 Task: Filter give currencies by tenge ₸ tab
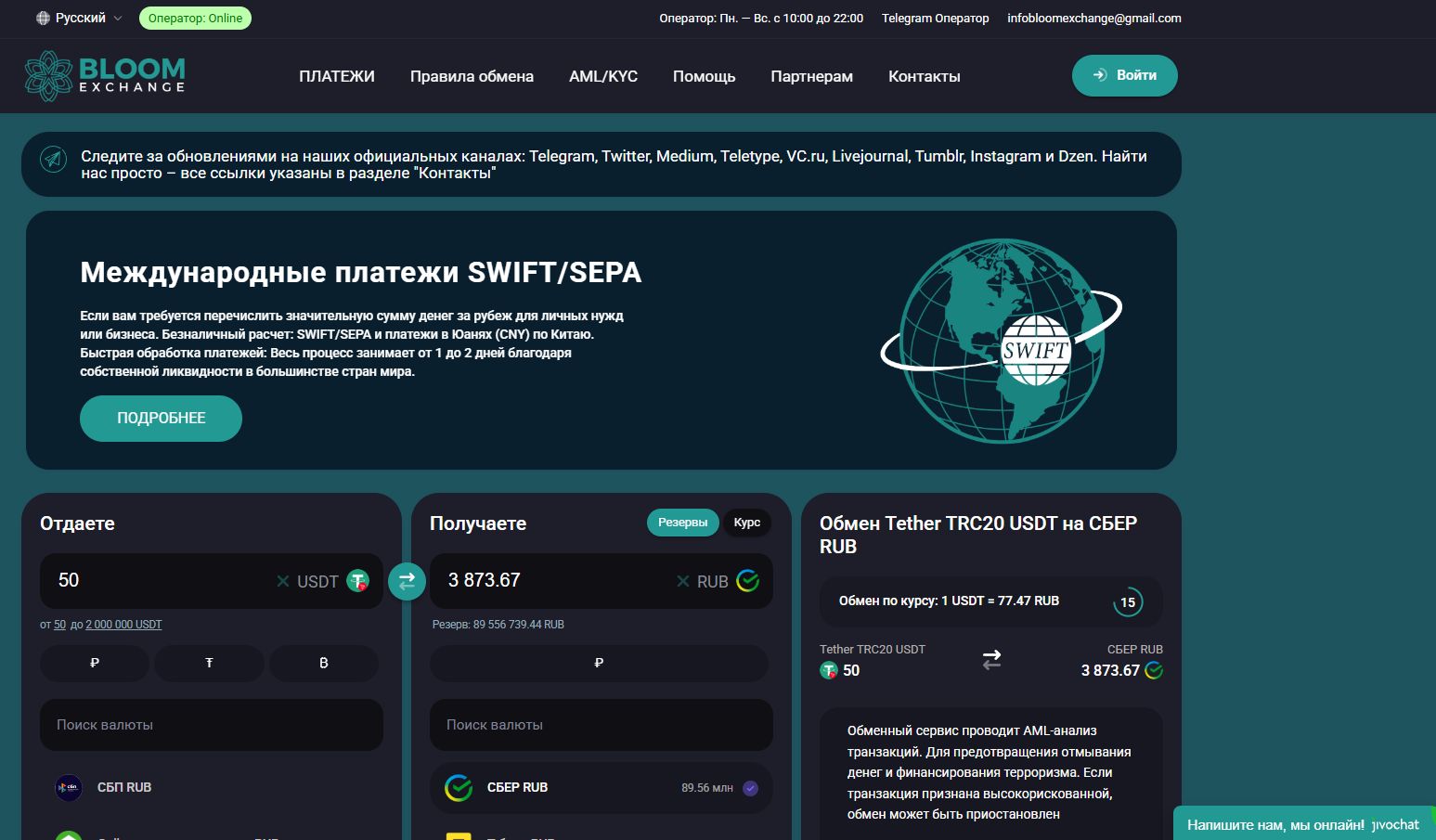[x=209, y=663]
